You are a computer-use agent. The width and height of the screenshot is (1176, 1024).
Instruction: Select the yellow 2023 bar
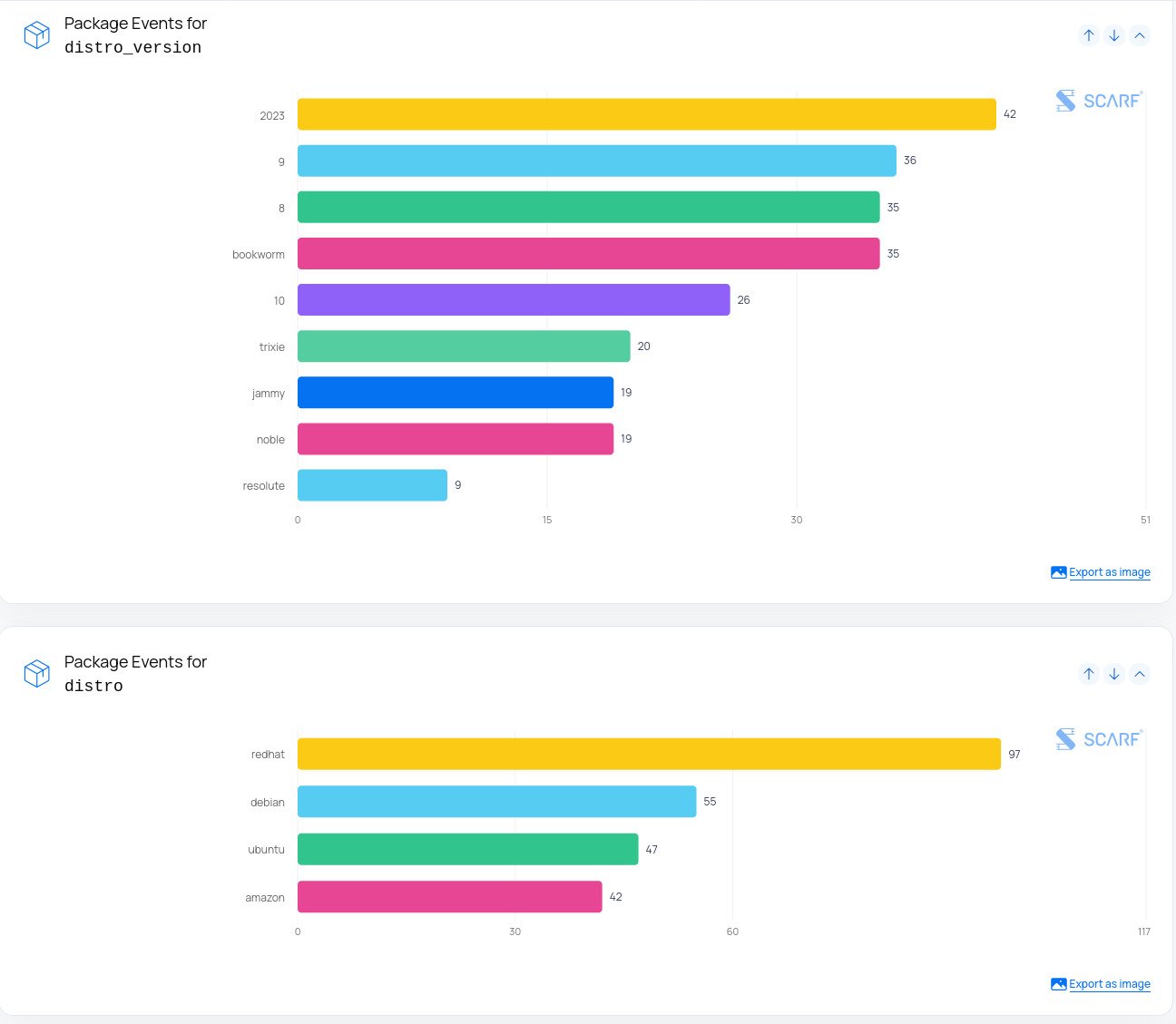647,114
